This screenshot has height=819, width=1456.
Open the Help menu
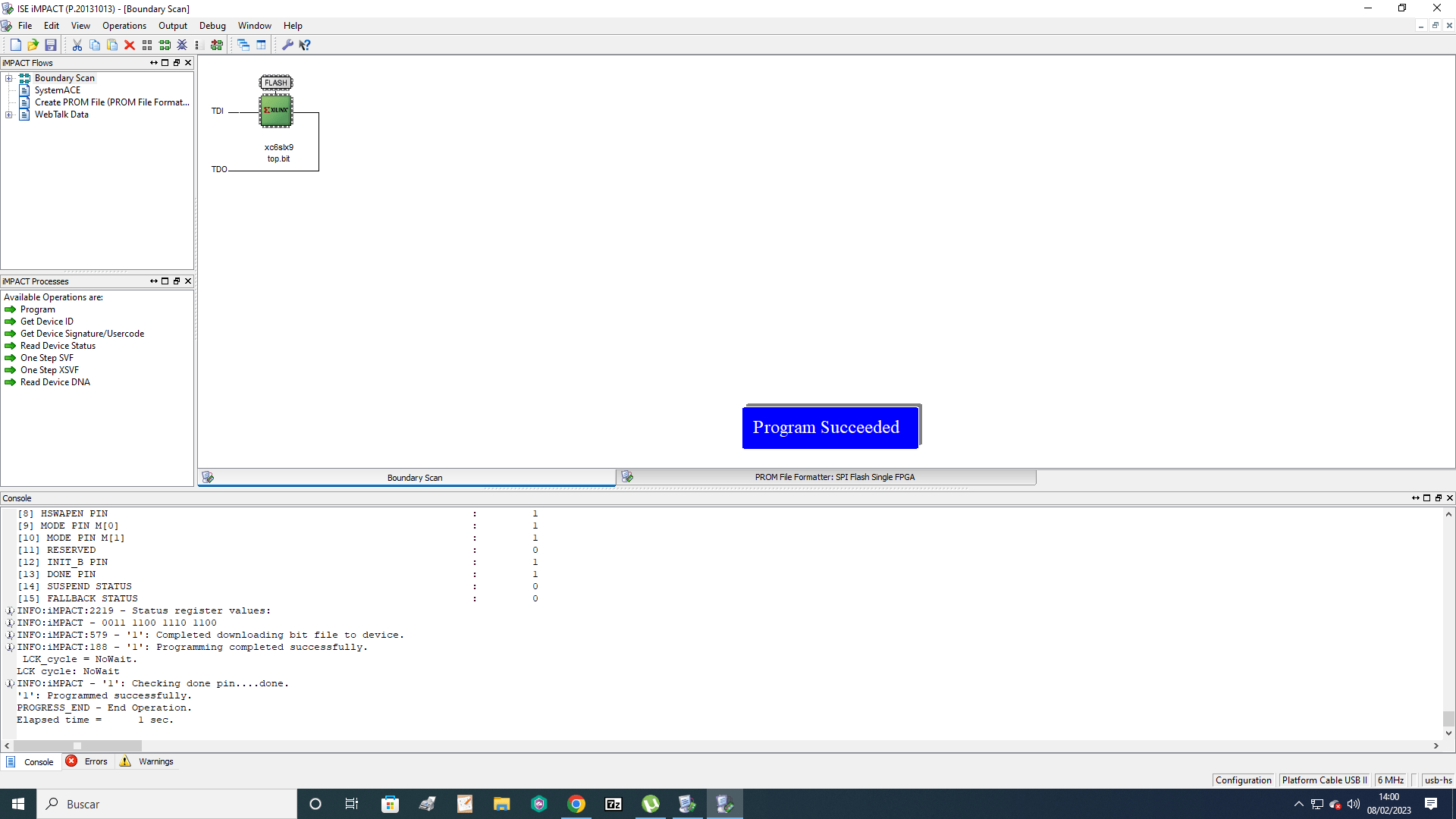293,26
